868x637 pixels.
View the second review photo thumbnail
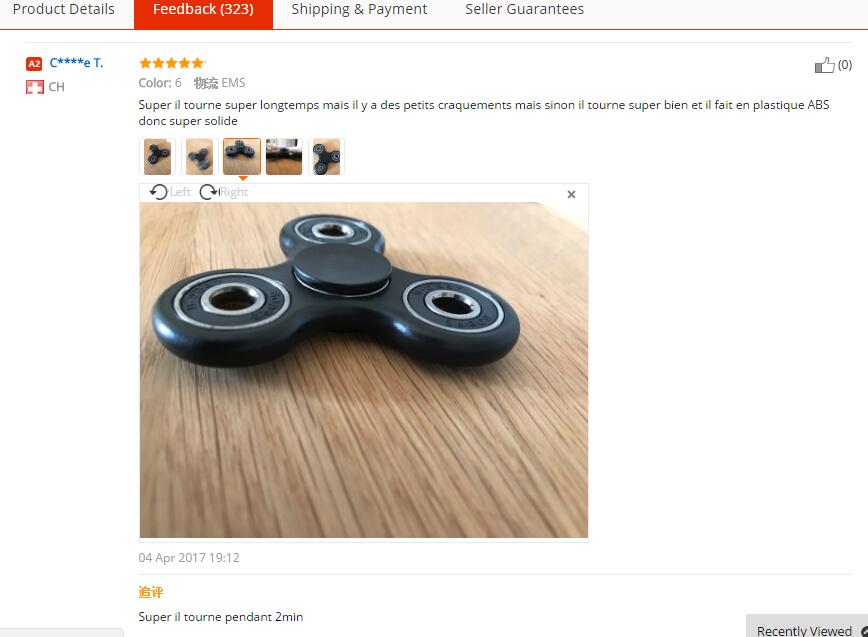[199, 157]
